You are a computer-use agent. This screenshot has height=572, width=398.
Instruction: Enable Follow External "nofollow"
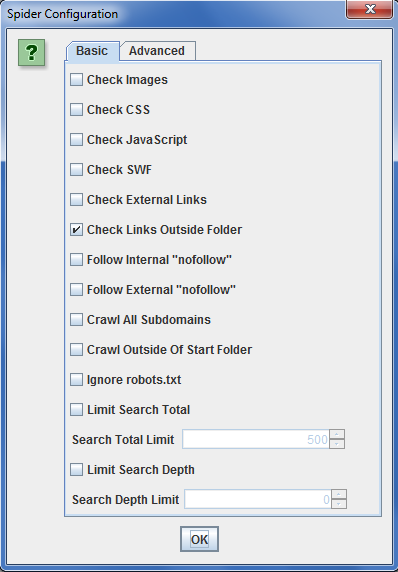76,290
